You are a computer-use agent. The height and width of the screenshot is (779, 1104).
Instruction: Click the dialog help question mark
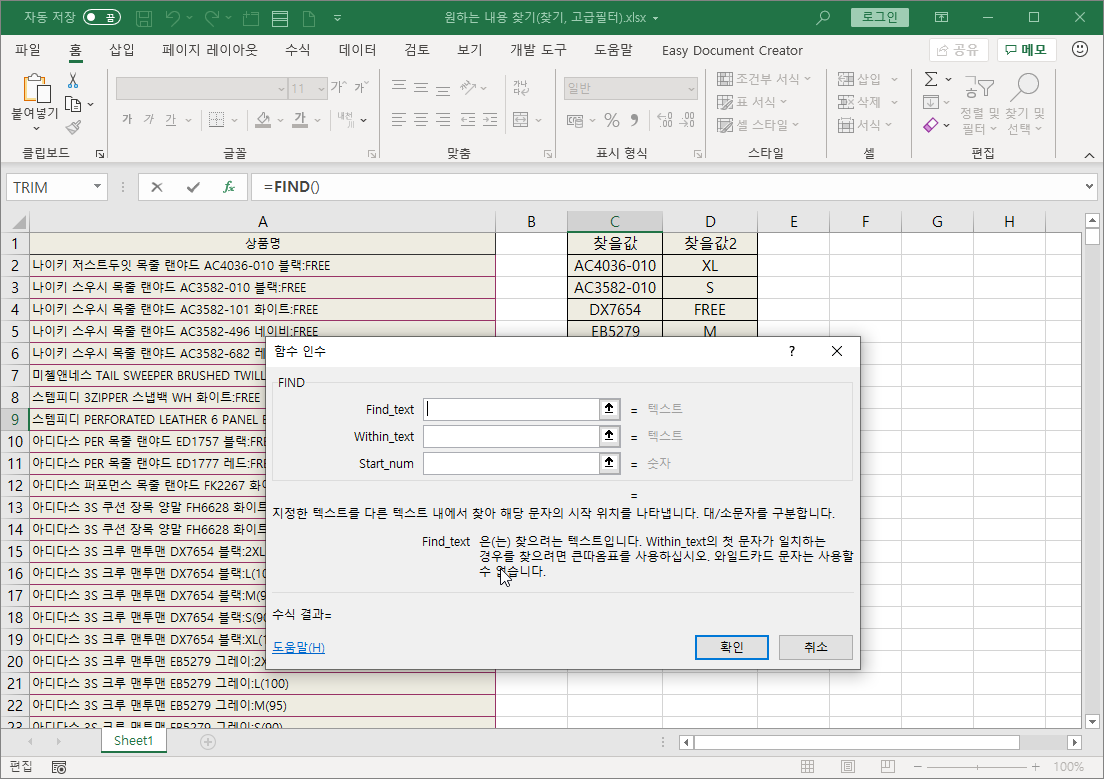tap(792, 351)
